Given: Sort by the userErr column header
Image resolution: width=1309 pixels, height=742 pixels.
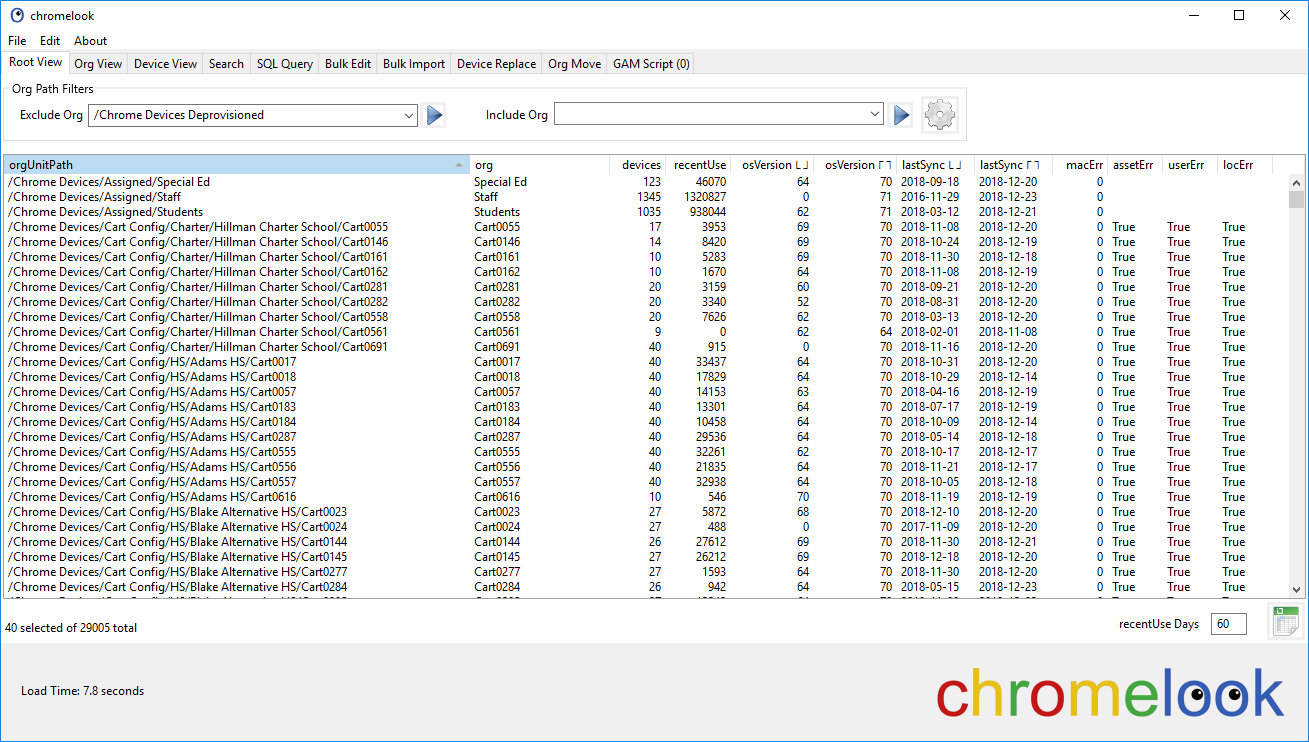Looking at the screenshot, I should pyautogui.click(x=1190, y=165).
